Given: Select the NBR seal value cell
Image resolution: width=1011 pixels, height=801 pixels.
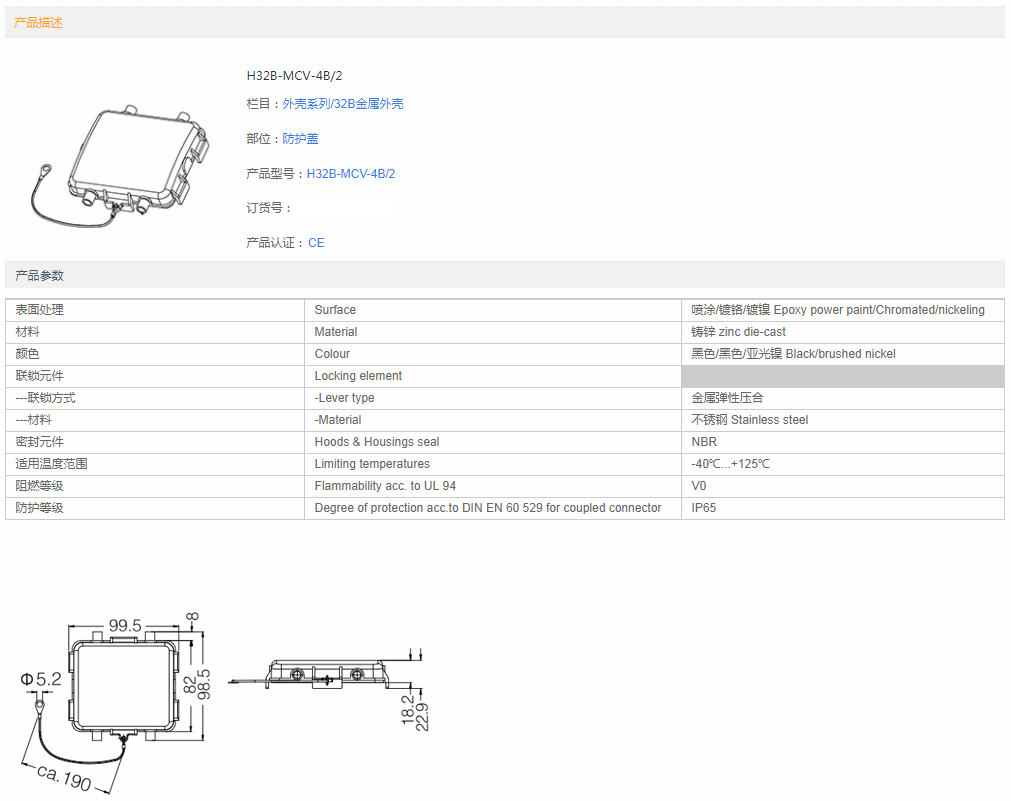Looking at the screenshot, I should pos(704,442).
